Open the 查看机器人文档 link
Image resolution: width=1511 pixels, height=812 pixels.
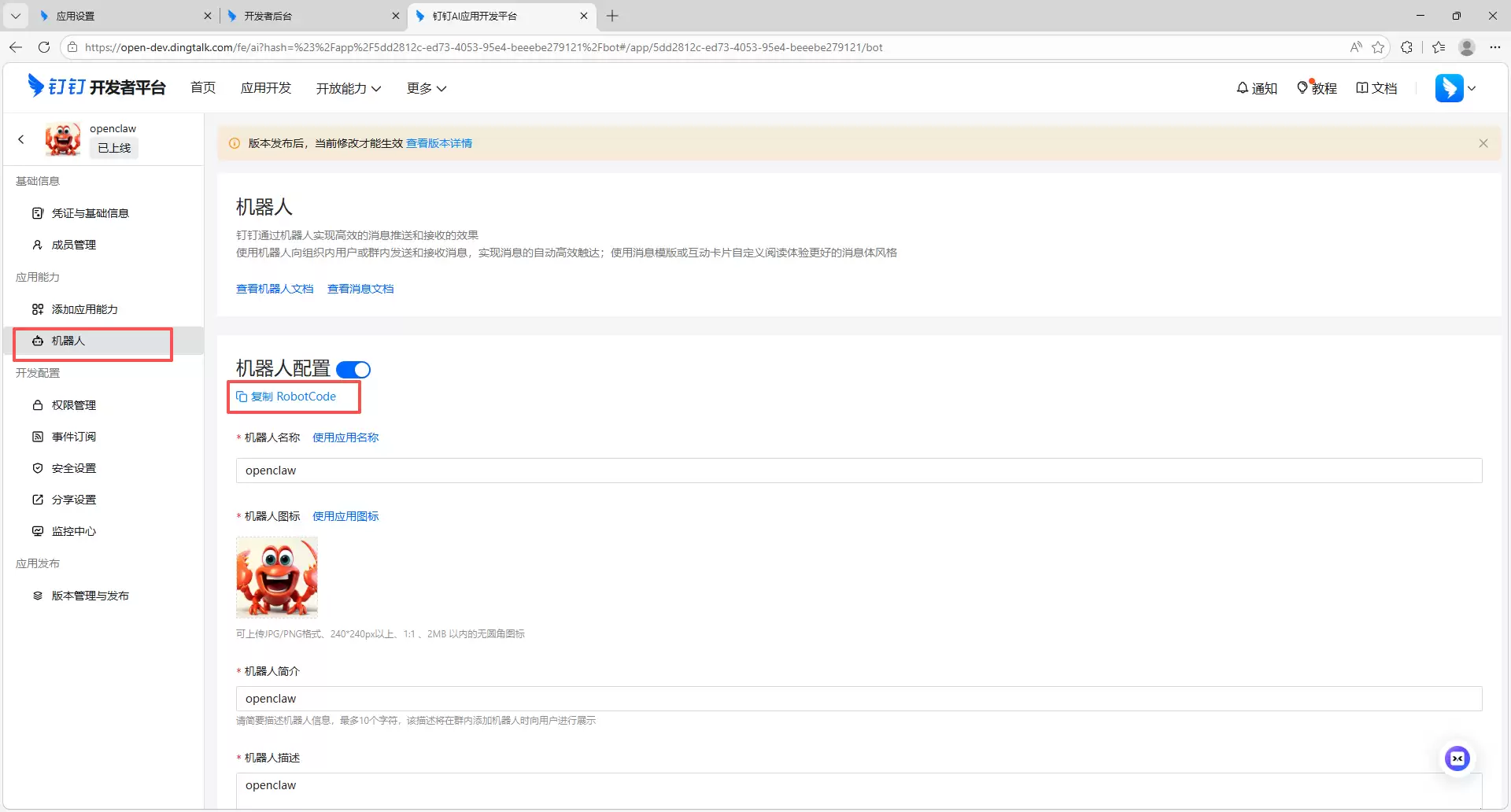tap(275, 289)
